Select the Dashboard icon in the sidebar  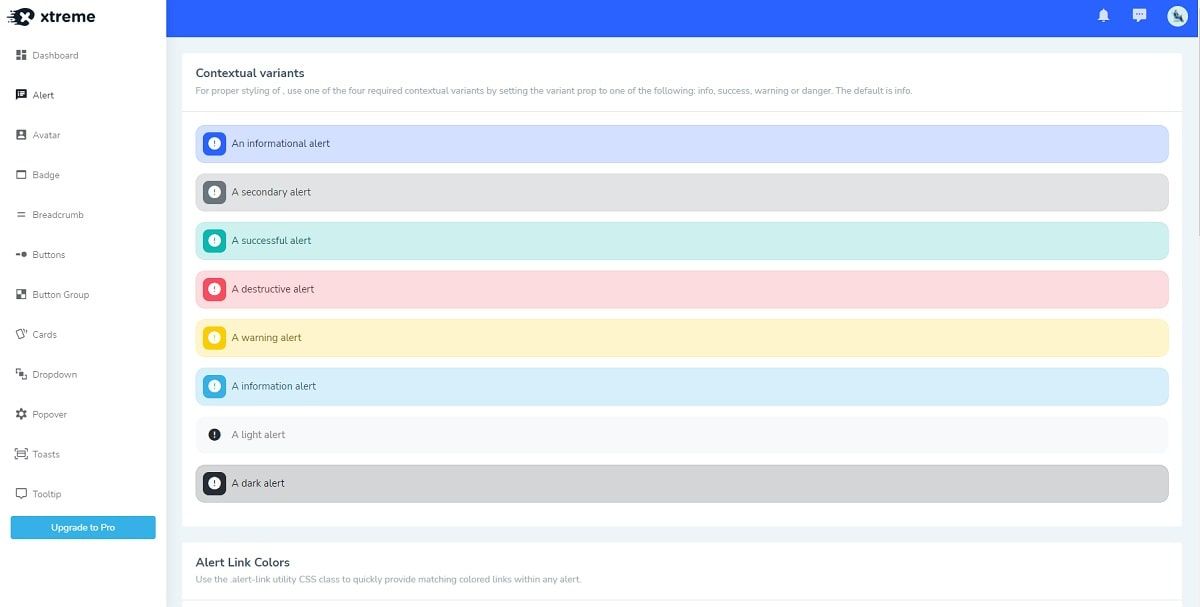click(22, 55)
